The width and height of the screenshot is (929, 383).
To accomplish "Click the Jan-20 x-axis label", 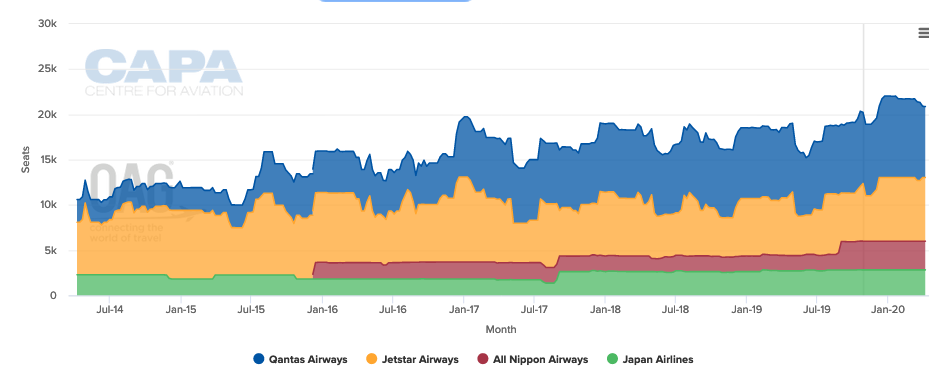I will 887,309.
